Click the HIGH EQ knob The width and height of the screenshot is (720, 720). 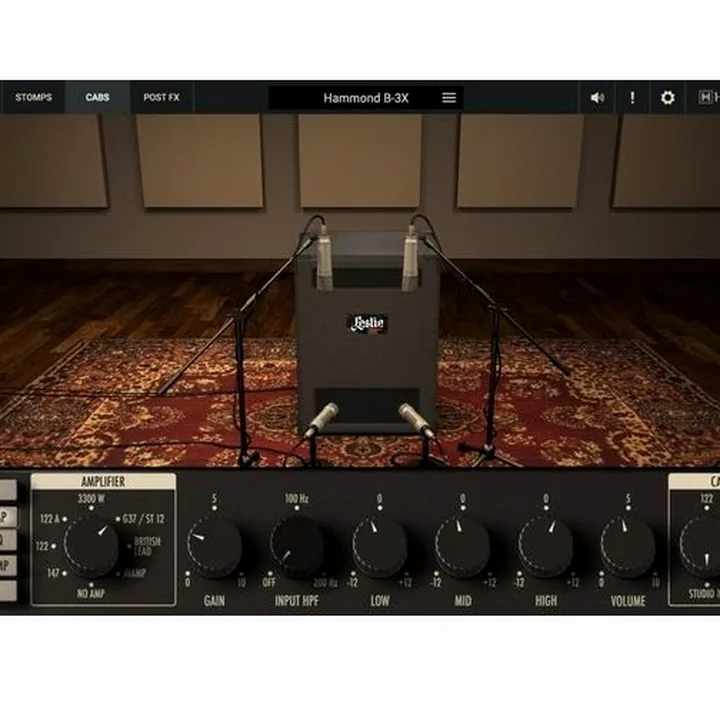click(x=546, y=546)
